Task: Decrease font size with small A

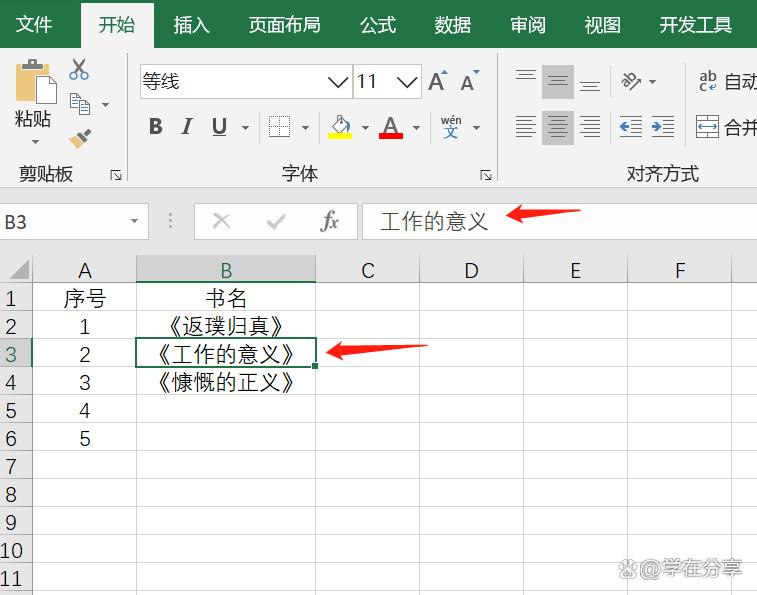Action: [469, 81]
